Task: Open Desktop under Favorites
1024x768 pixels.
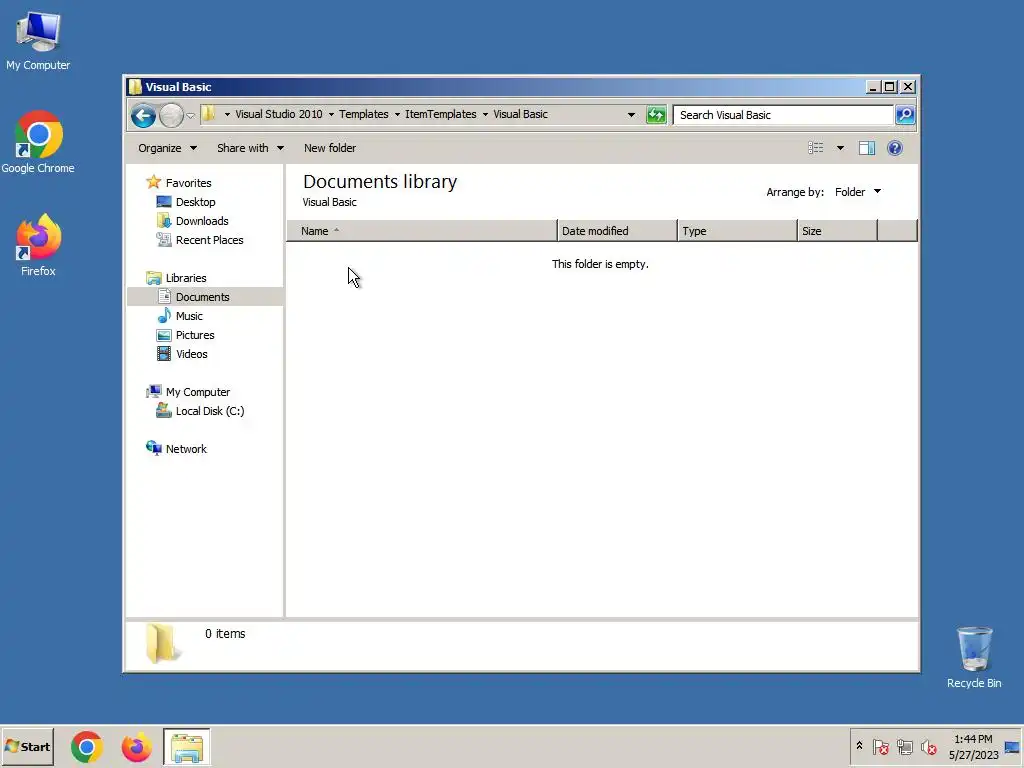Action: (x=195, y=202)
